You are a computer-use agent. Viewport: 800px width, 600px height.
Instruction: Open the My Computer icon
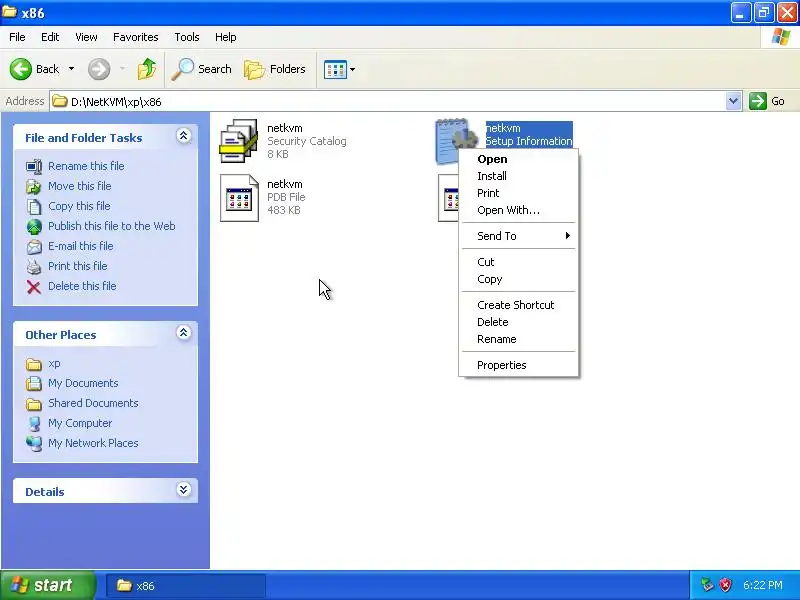click(x=34, y=423)
